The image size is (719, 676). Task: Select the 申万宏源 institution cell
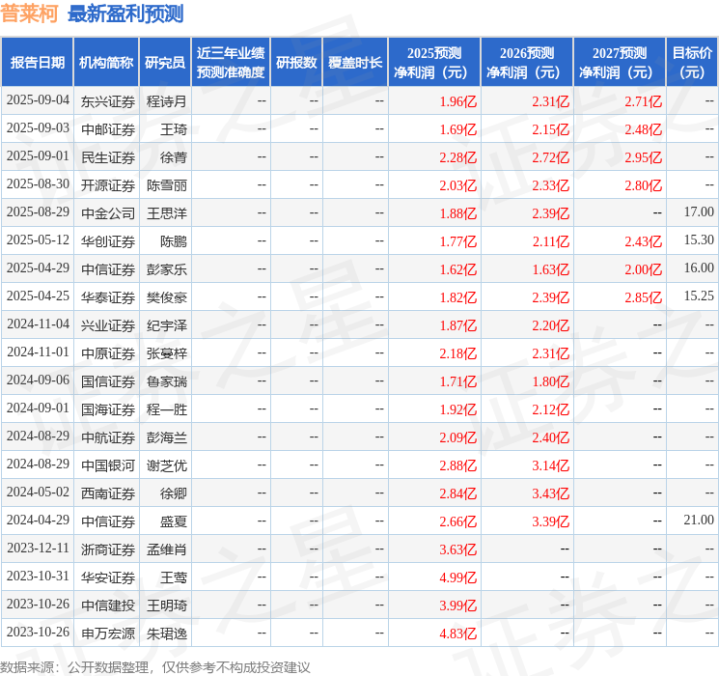pyautogui.click(x=108, y=633)
